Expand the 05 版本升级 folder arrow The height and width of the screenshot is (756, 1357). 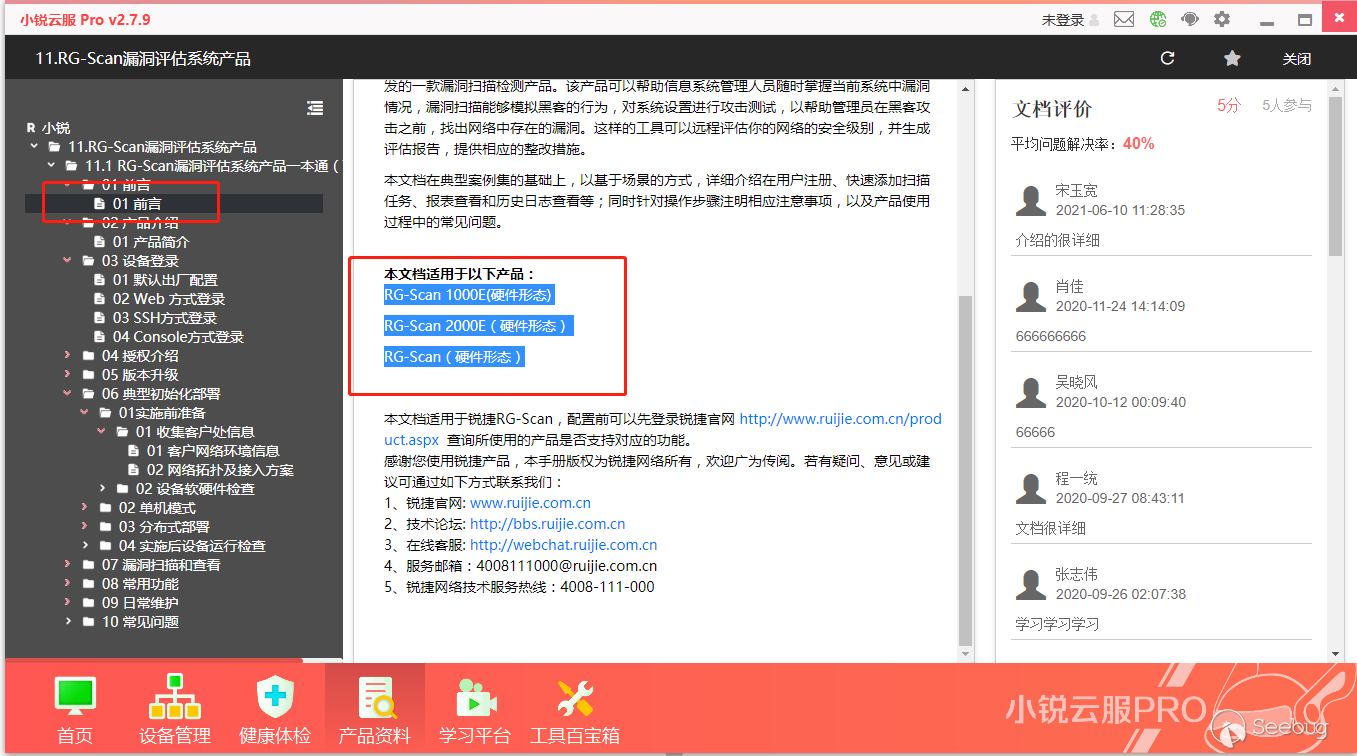pyautogui.click(x=68, y=375)
